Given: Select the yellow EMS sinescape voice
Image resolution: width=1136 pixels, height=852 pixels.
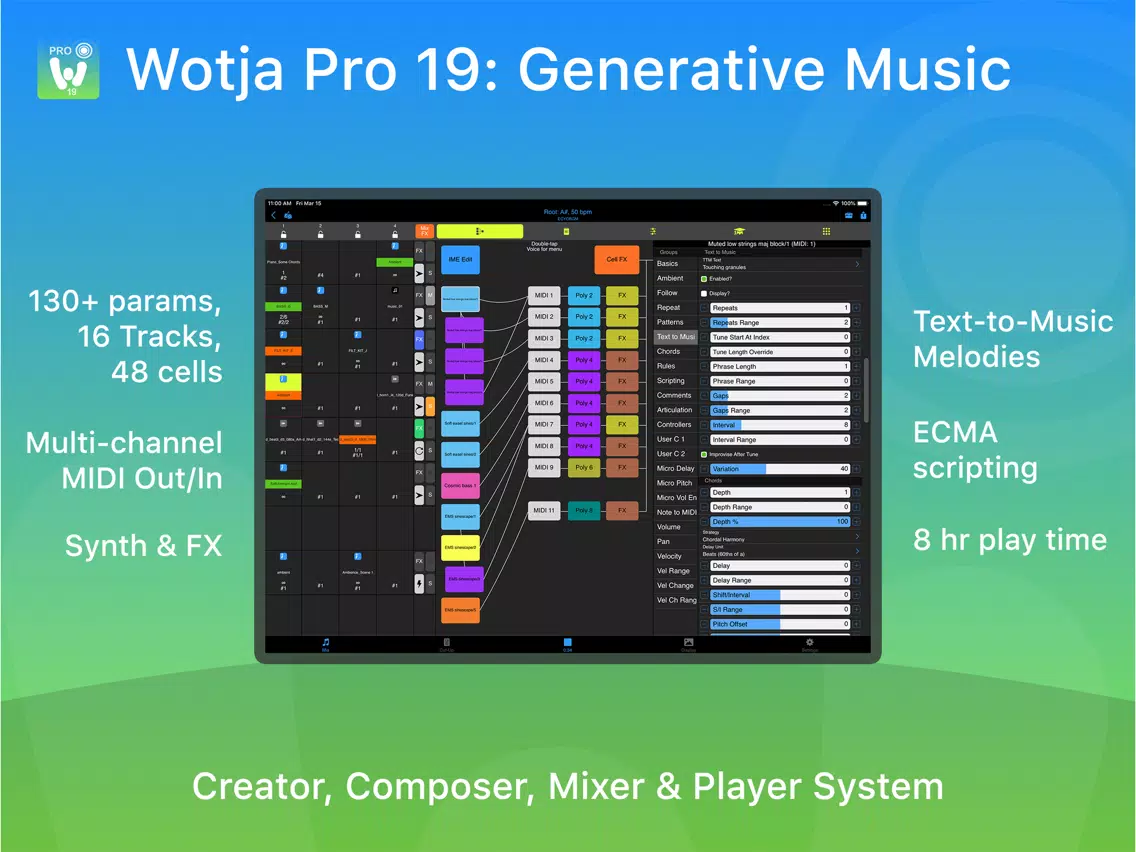Looking at the screenshot, I should point(460,548).
